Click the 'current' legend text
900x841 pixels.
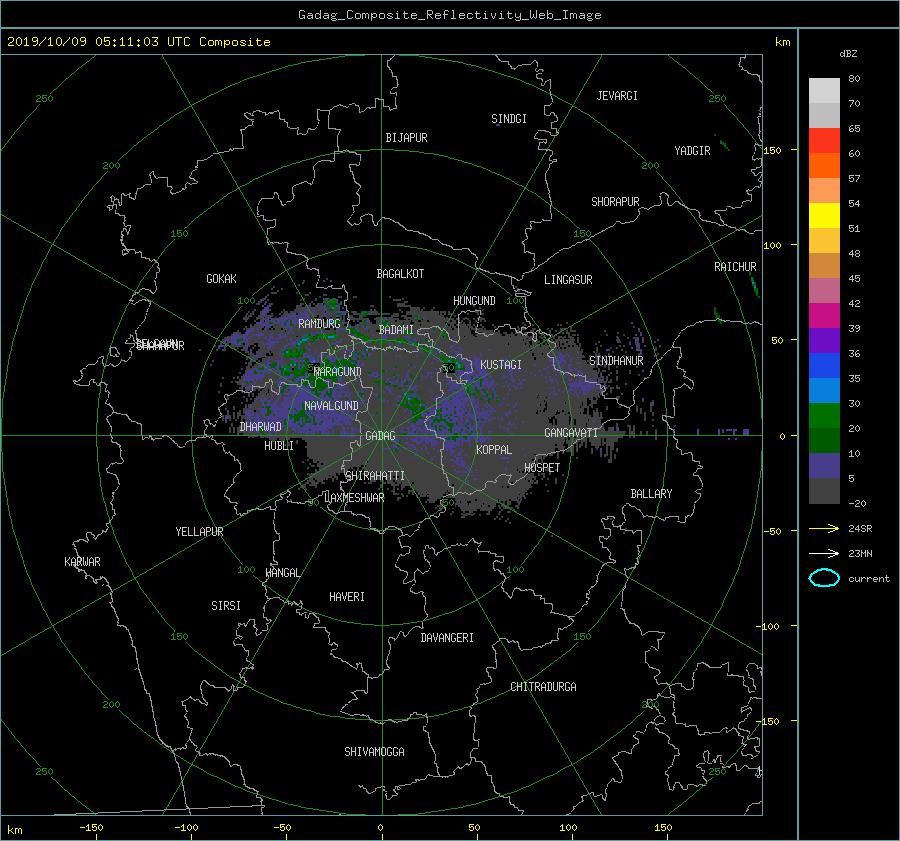869,579
